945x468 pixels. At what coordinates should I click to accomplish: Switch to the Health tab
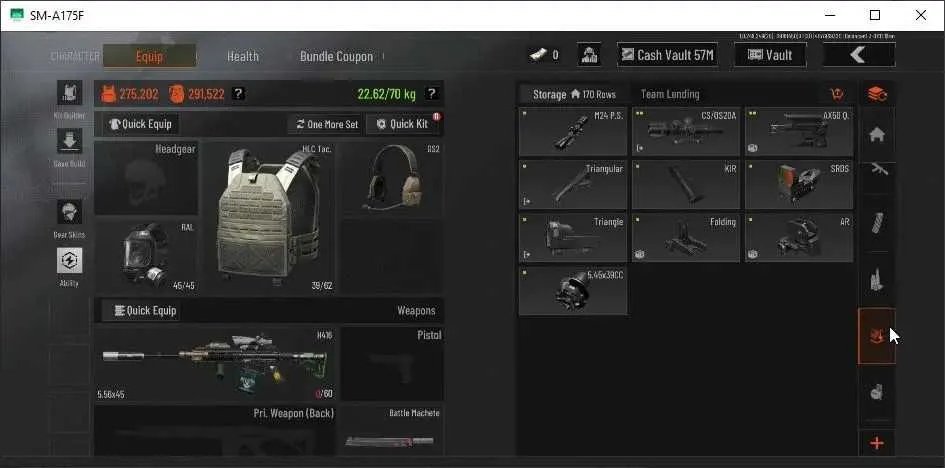point(243,57)
